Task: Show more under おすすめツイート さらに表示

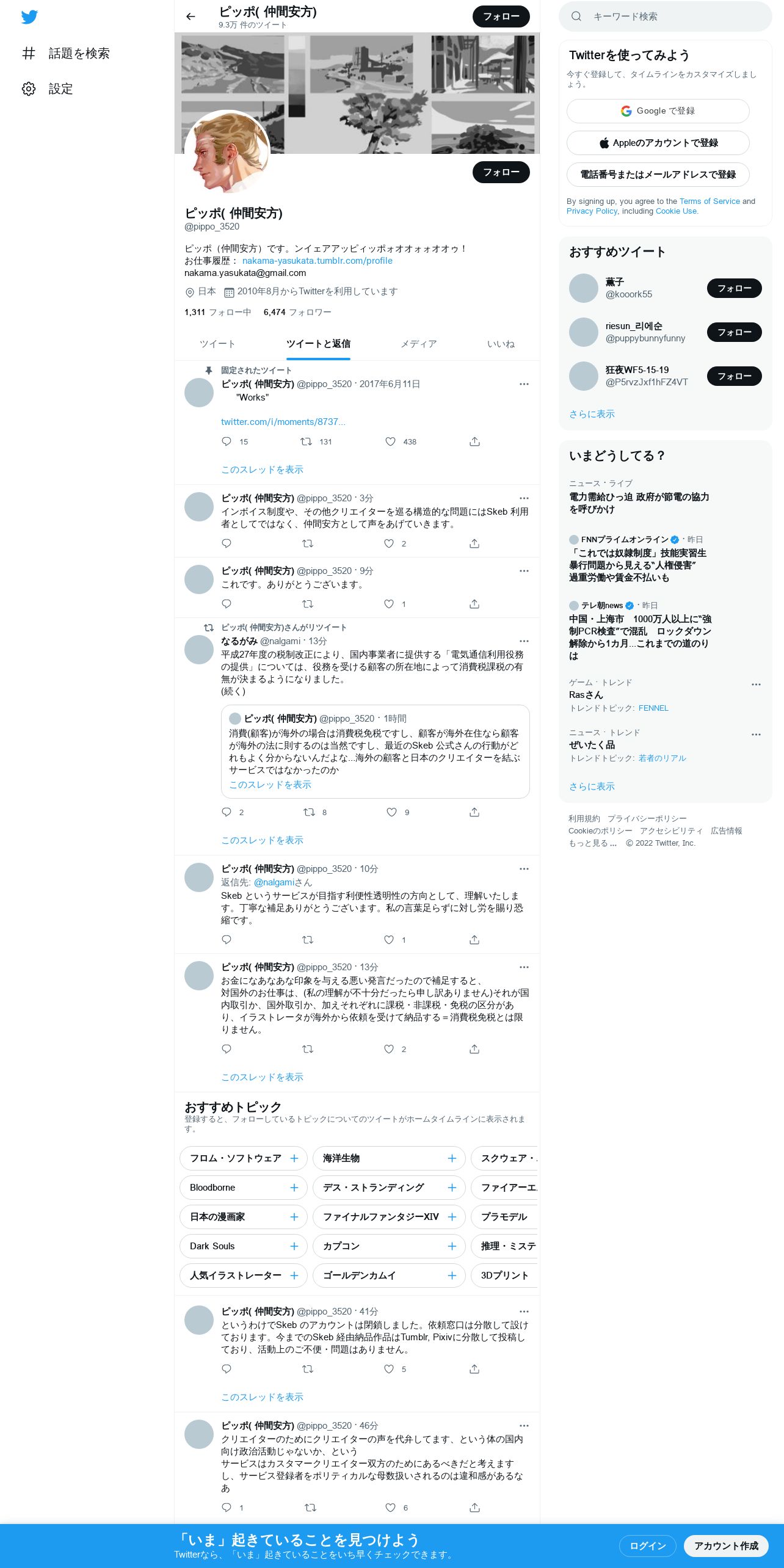Action: [x=592, y=414]
